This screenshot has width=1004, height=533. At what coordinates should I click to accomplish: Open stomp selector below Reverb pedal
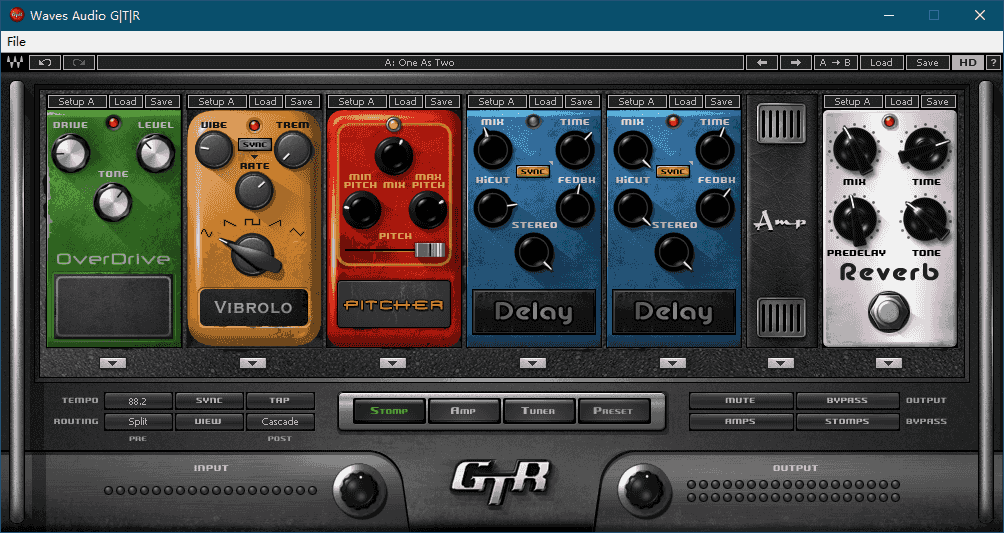tap(889, 363)
